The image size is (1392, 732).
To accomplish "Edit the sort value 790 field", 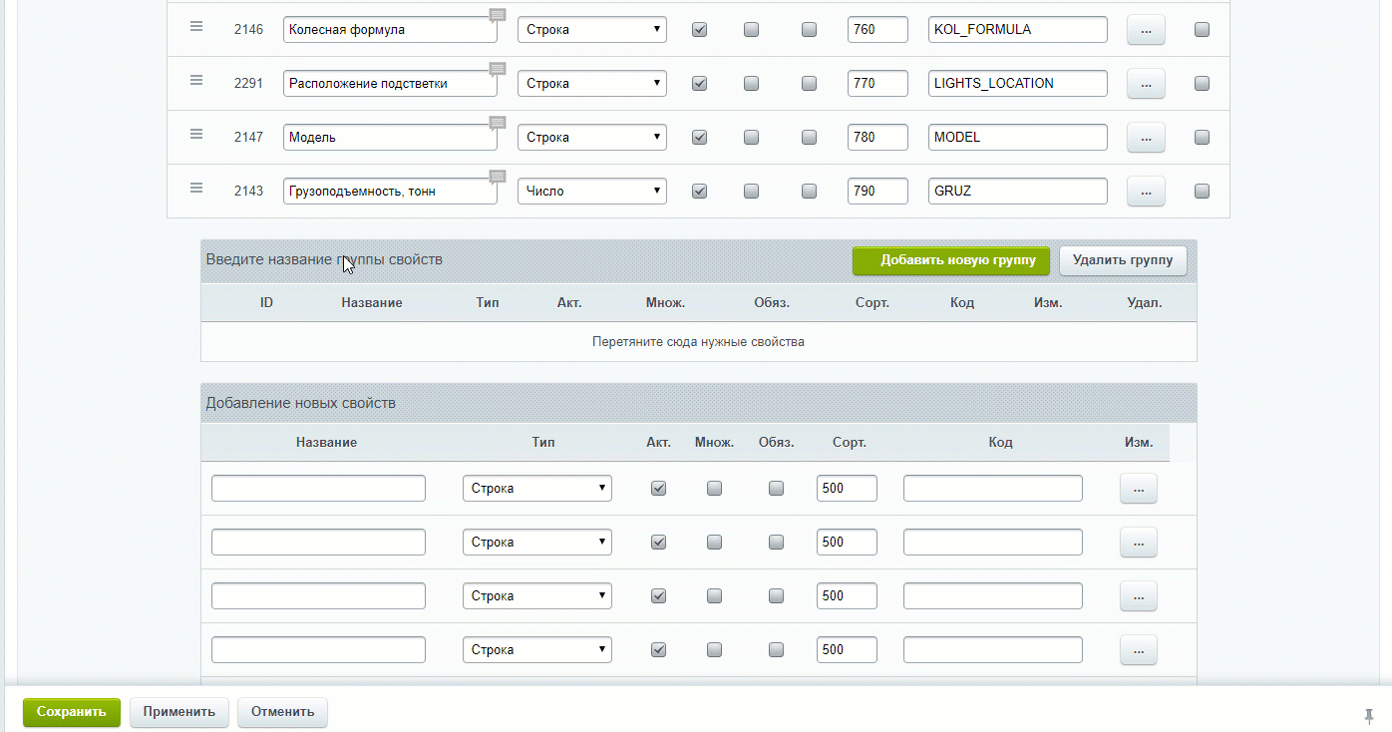I will coord(878,192).
